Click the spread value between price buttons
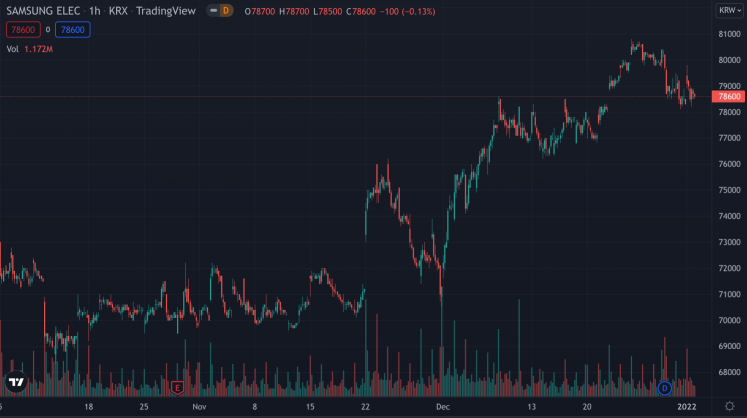Viewport: 747px width, 418px height. coord(48,30)
